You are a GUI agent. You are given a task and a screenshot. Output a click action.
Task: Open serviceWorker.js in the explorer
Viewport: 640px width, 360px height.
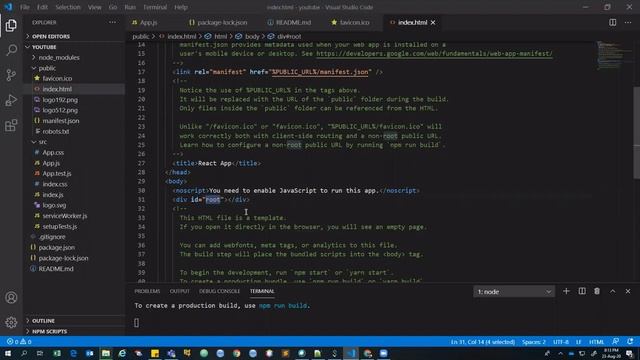[64, 216]
